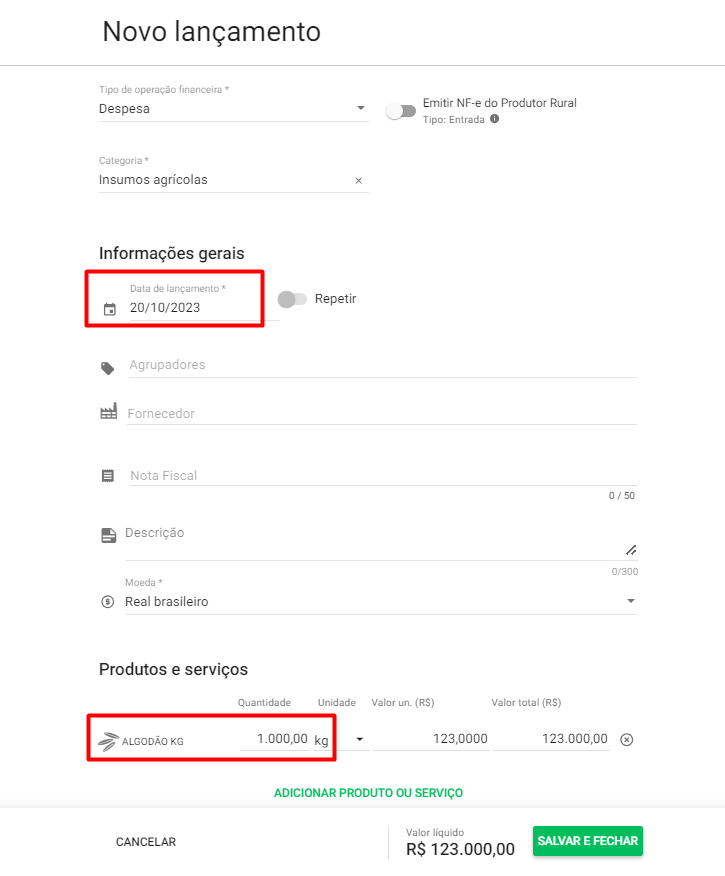Click the tag icon next to Agrupadores
The width and height of the screenshot is (725, 876).
point(108,368)
